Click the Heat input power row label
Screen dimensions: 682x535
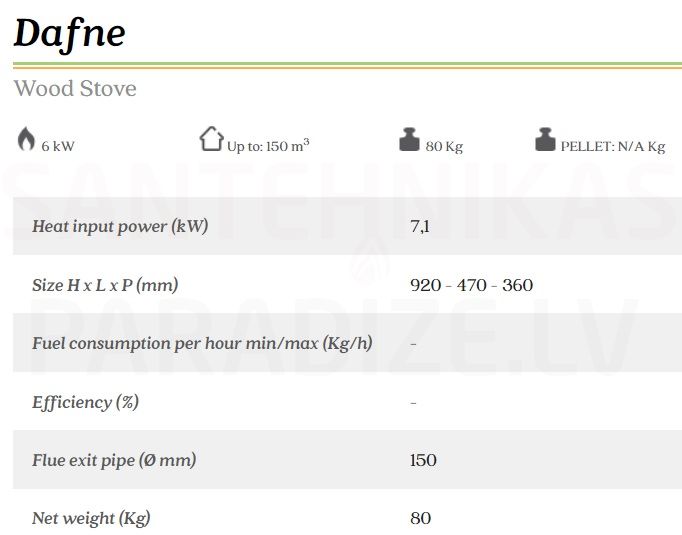(x=120, y=226)
